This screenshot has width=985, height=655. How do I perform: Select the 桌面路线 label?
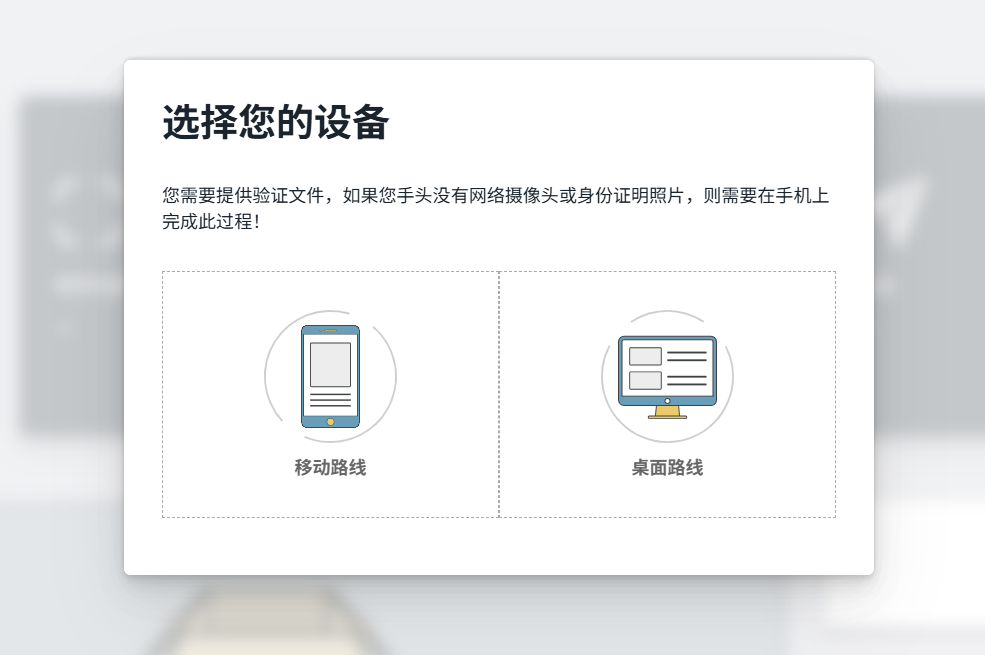click(x=667, y=468)
